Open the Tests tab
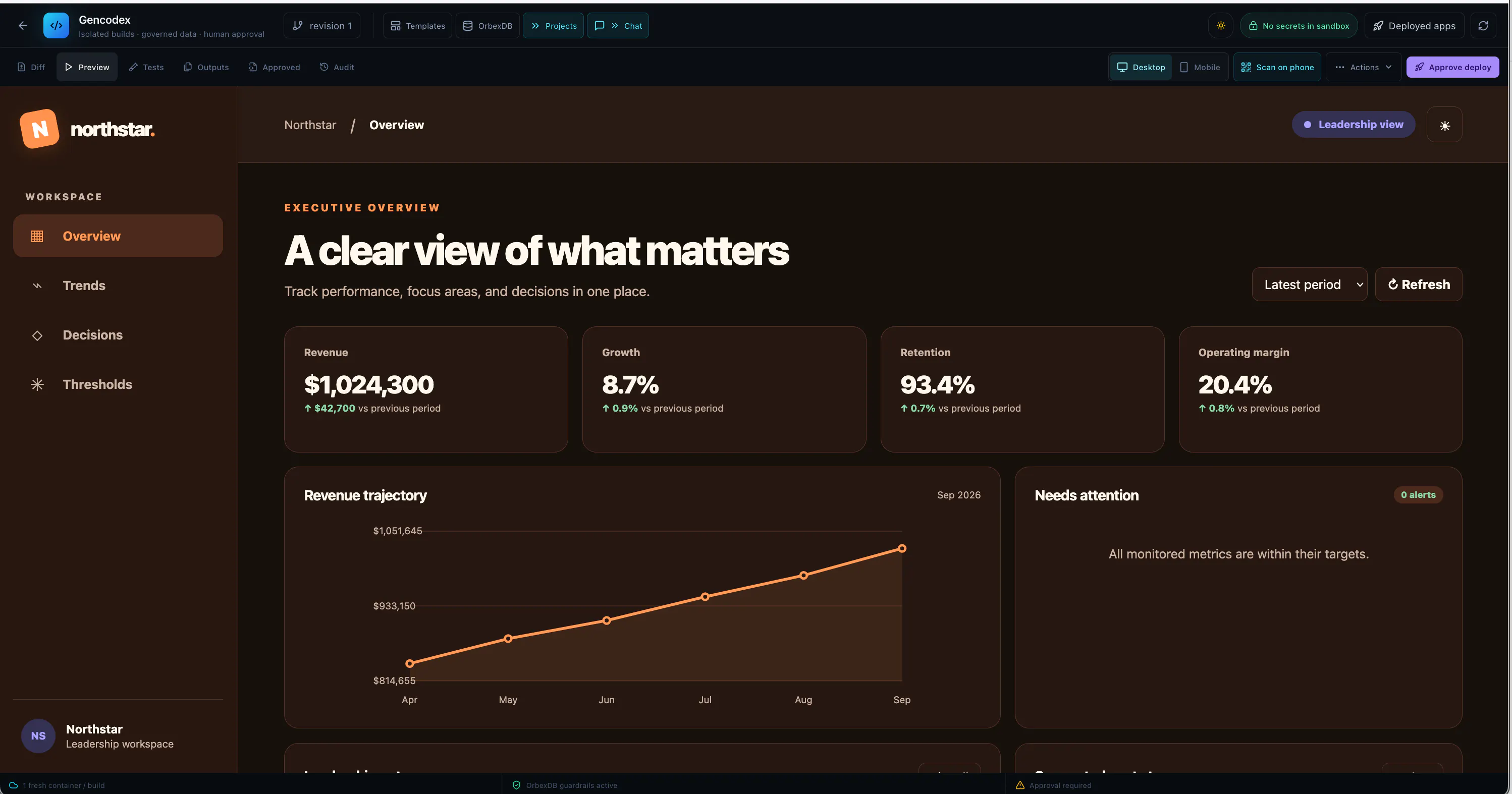1512x794 pixels. pyautogui.click(x=147, y=67)
